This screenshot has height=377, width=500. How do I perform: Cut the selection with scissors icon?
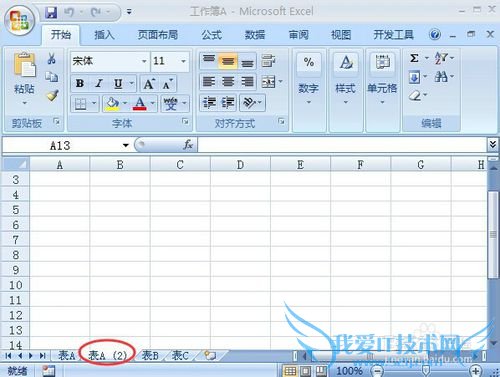(51, 58)
